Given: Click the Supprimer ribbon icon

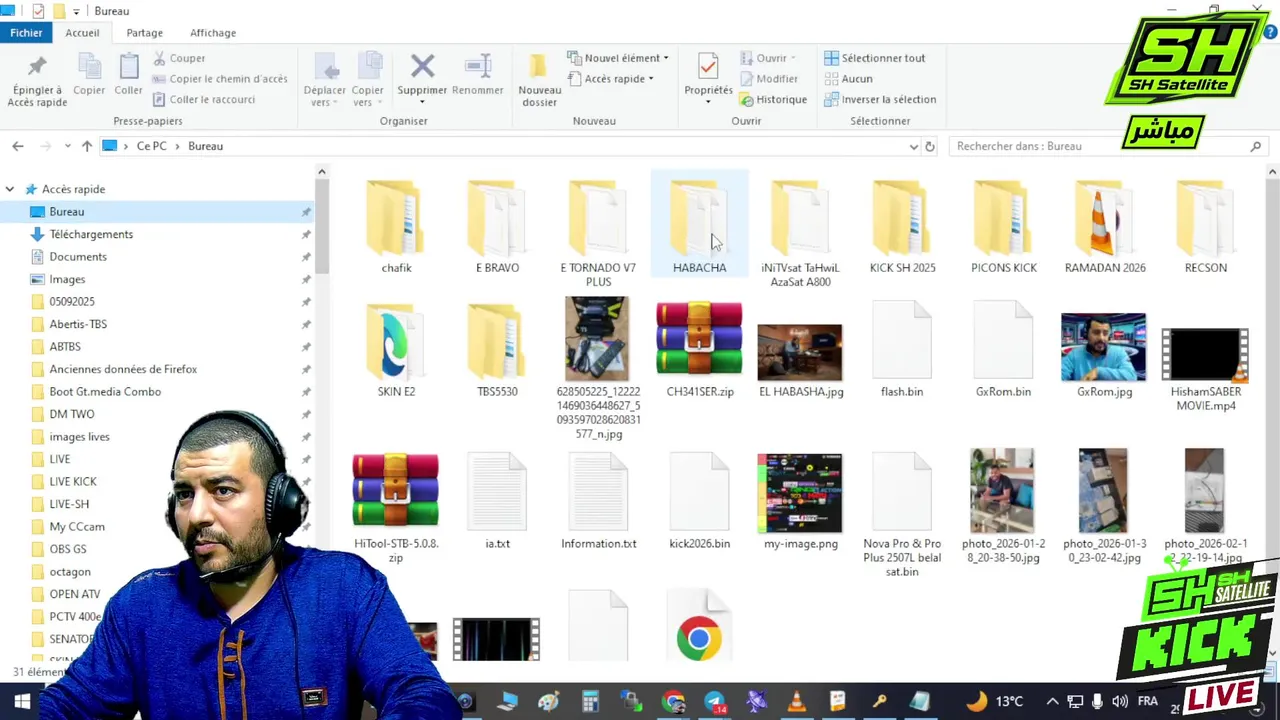Looking at the screenshot, I should pyautogui.click(x=422, y=78).
